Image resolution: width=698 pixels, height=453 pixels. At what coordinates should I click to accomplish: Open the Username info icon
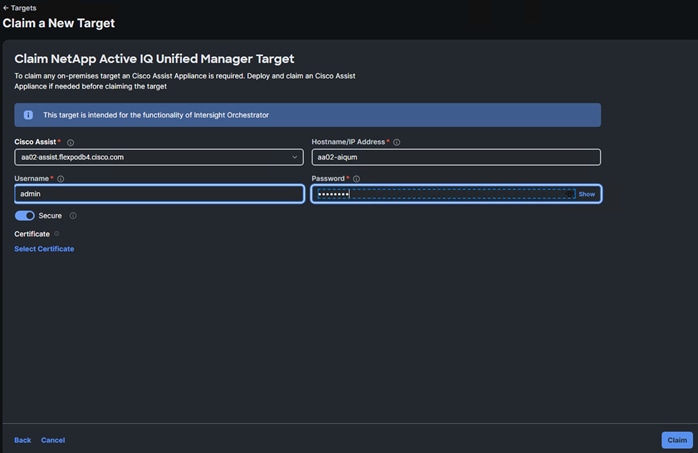coord(61,179)
